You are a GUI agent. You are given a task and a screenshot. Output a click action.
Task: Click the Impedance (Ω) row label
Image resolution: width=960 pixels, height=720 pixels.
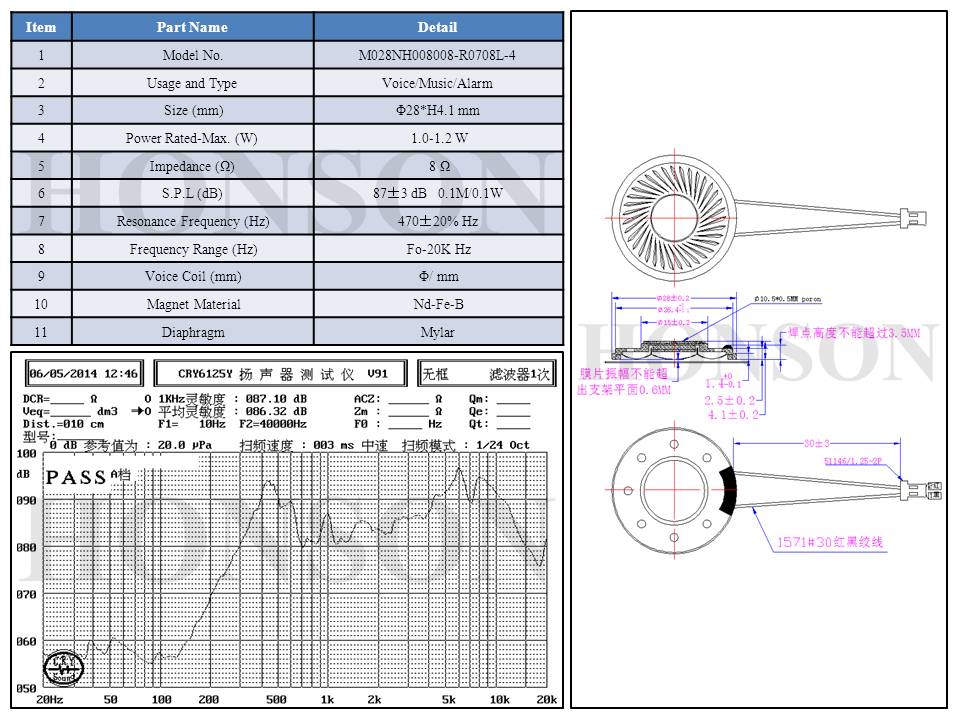(192, 166)
